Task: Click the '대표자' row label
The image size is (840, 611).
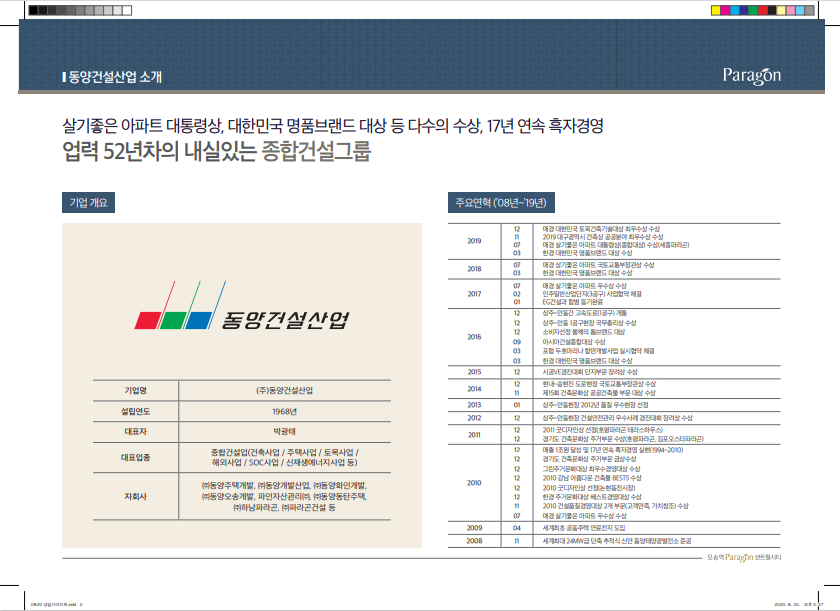Action: point(136,432)
